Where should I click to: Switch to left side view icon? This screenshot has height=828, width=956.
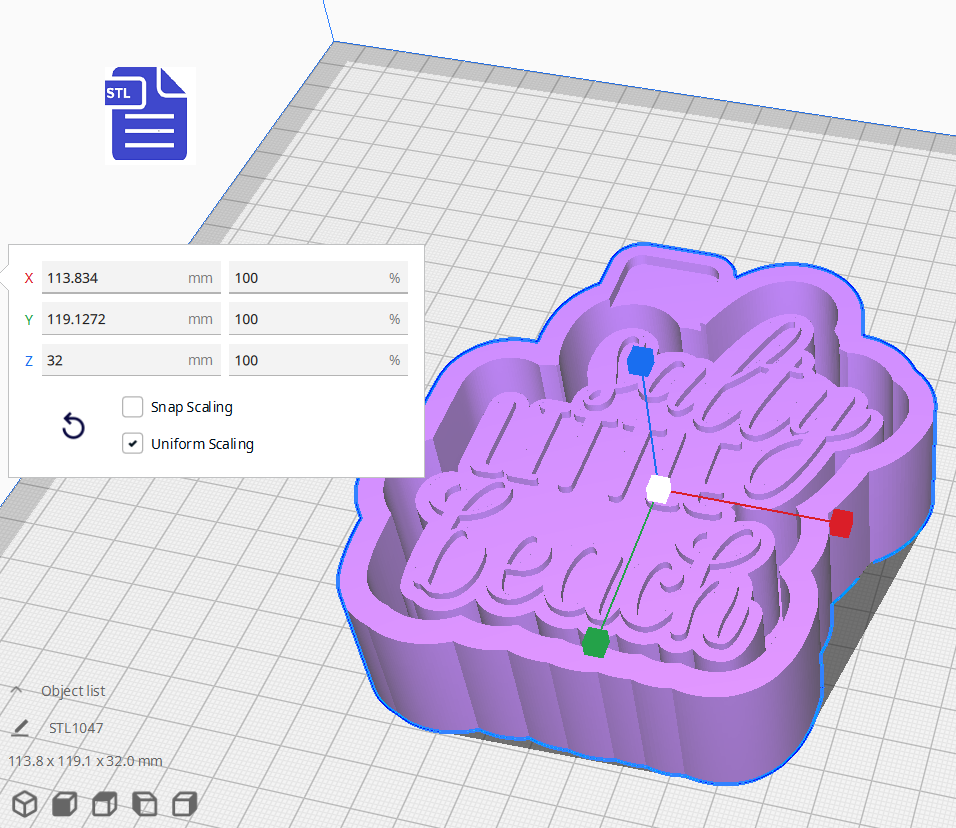(x=144, y=803)
